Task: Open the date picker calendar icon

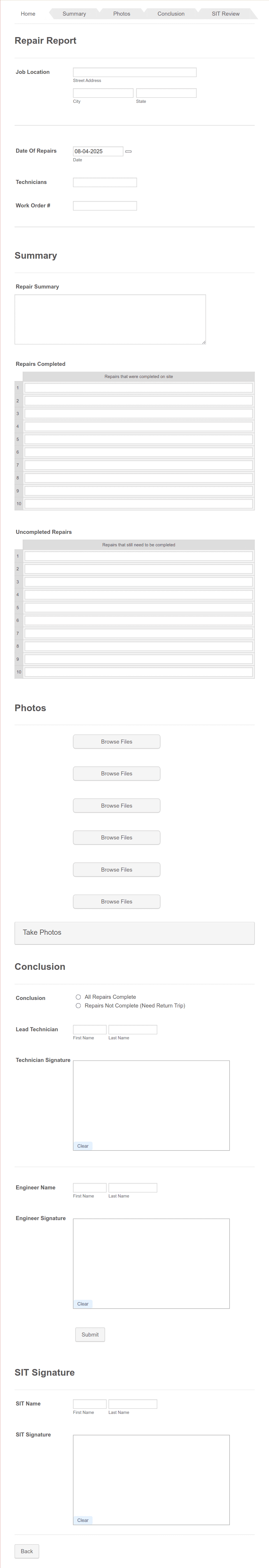Action: click(128, 151)
